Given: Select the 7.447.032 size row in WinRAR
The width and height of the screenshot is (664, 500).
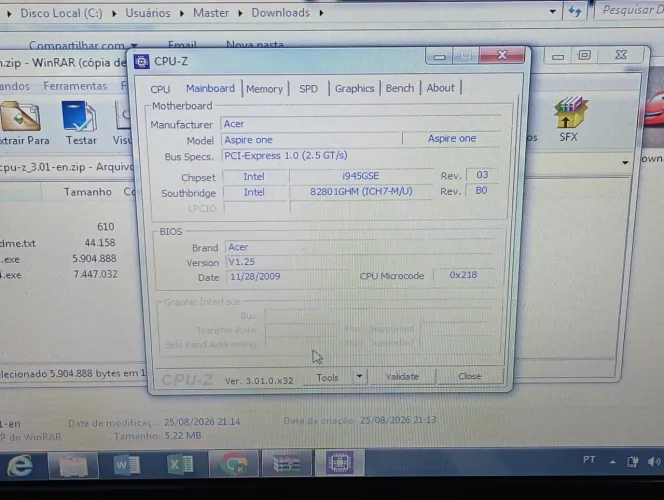Looking at the screenshot, I should pos(95,274).
